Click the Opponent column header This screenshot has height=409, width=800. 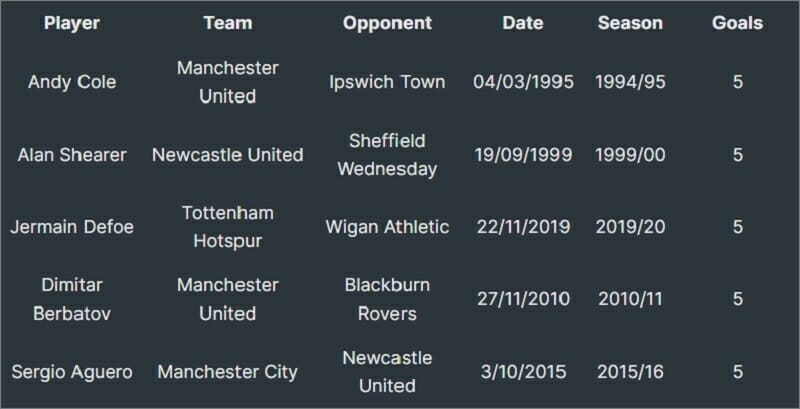pyautogui.click(x=387, y=23)
